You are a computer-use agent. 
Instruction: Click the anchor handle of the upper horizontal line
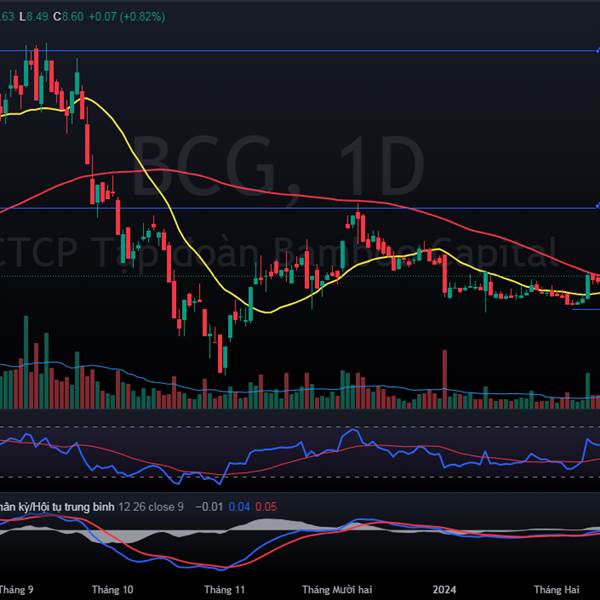click(598, 51)
